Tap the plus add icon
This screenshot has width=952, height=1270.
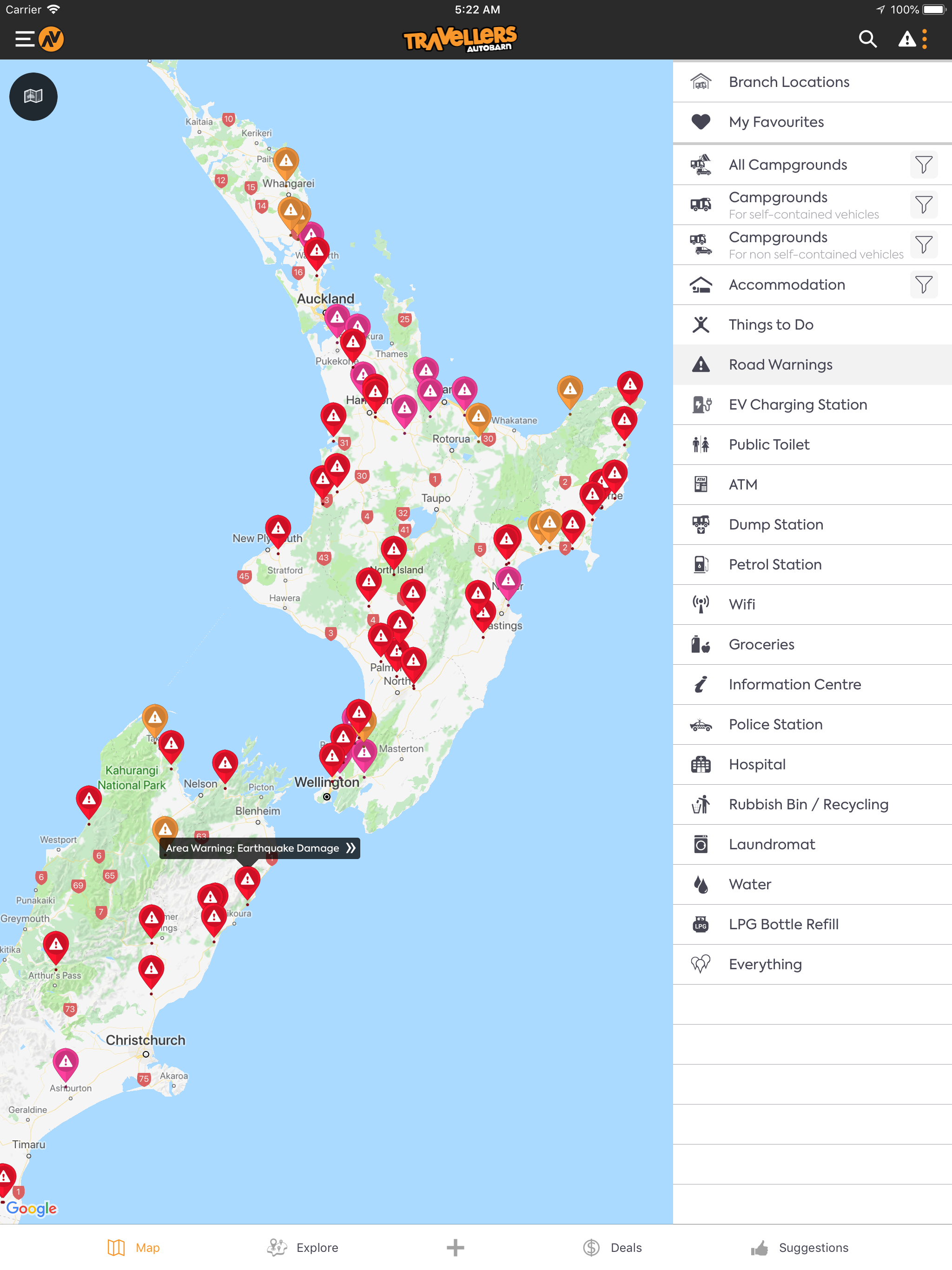[x=455, y=1247]
